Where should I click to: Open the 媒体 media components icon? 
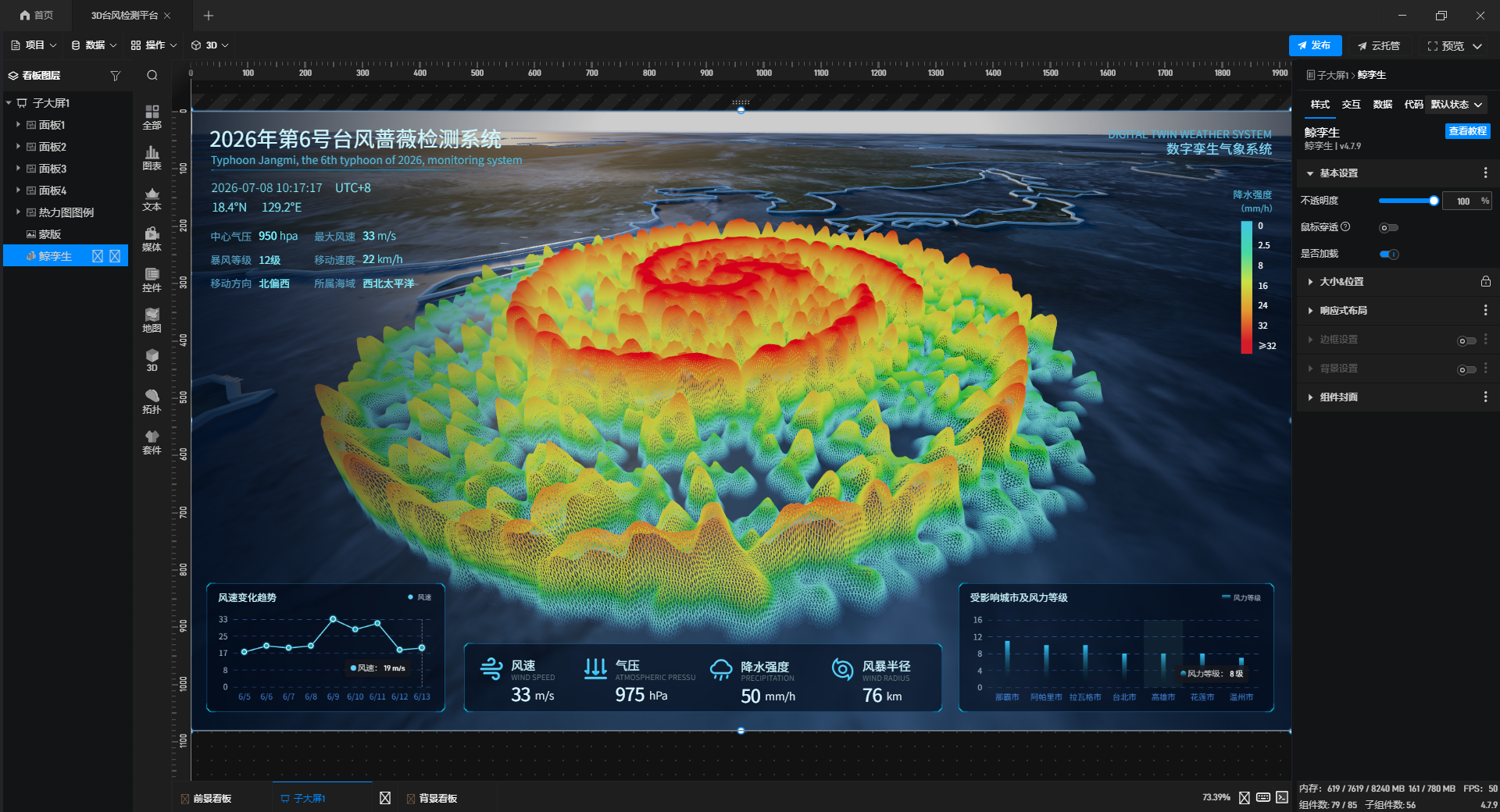click(x=152, y=239)
